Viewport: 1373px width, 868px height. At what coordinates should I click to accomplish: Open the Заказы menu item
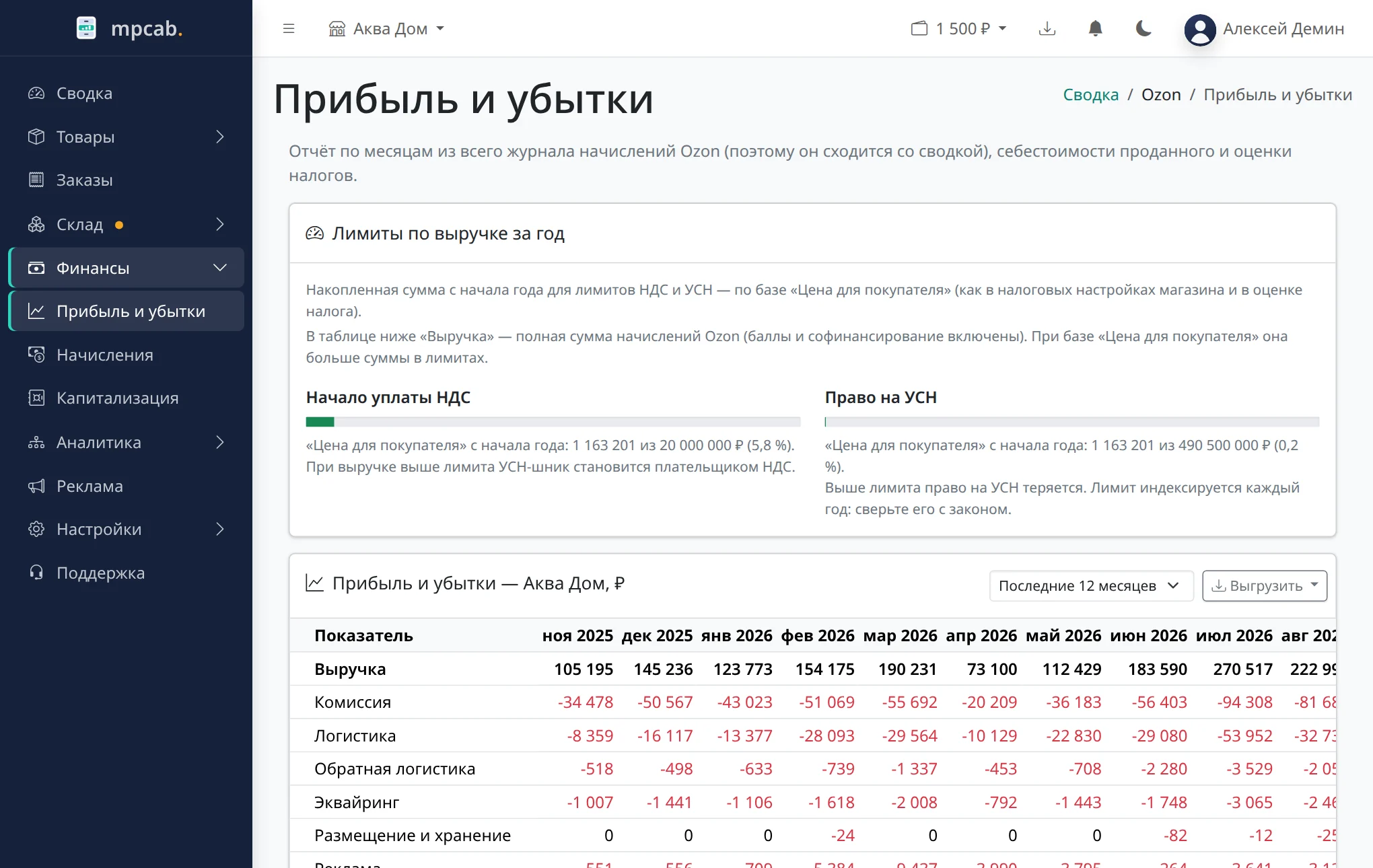[x=127, y=180]
